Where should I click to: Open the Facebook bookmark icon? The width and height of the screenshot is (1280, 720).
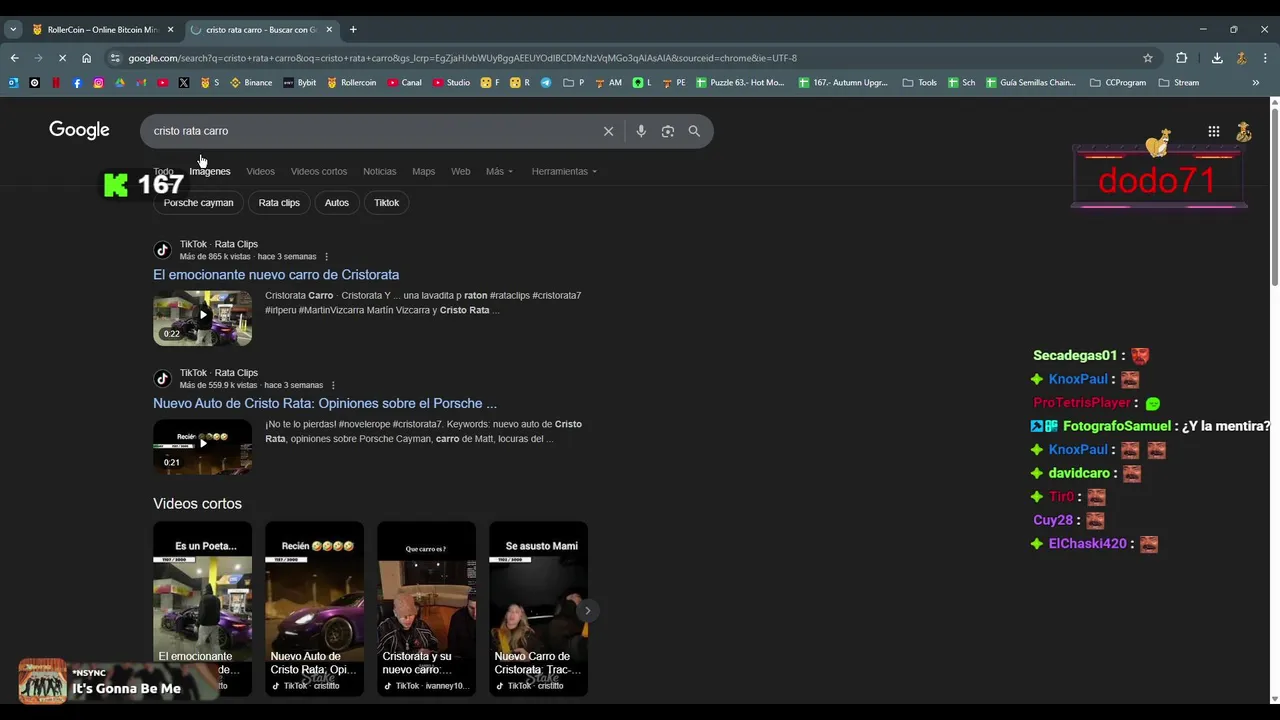tap(77, 83)
